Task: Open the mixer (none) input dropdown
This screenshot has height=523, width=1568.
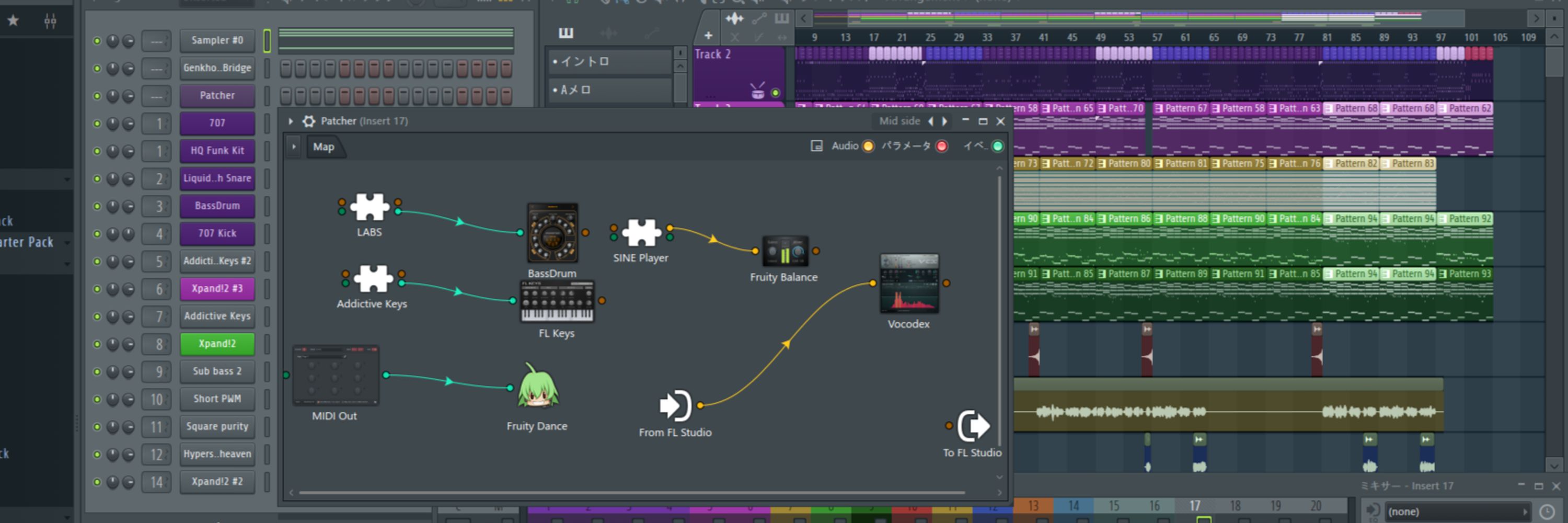Action: click(x=1457, y=511)
